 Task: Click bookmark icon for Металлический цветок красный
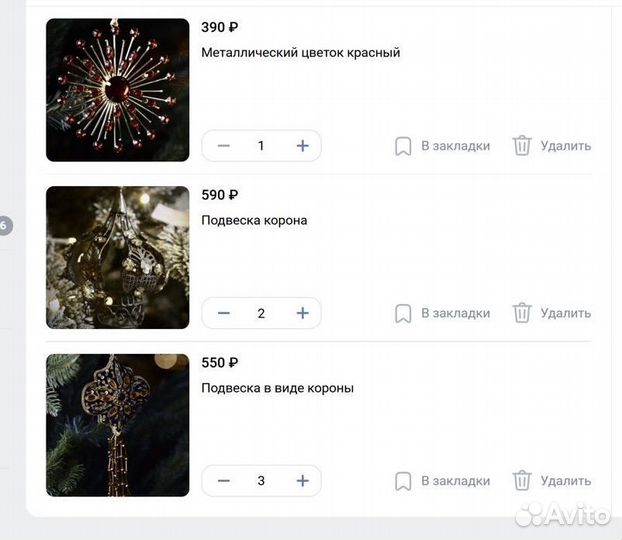point(403,146)
